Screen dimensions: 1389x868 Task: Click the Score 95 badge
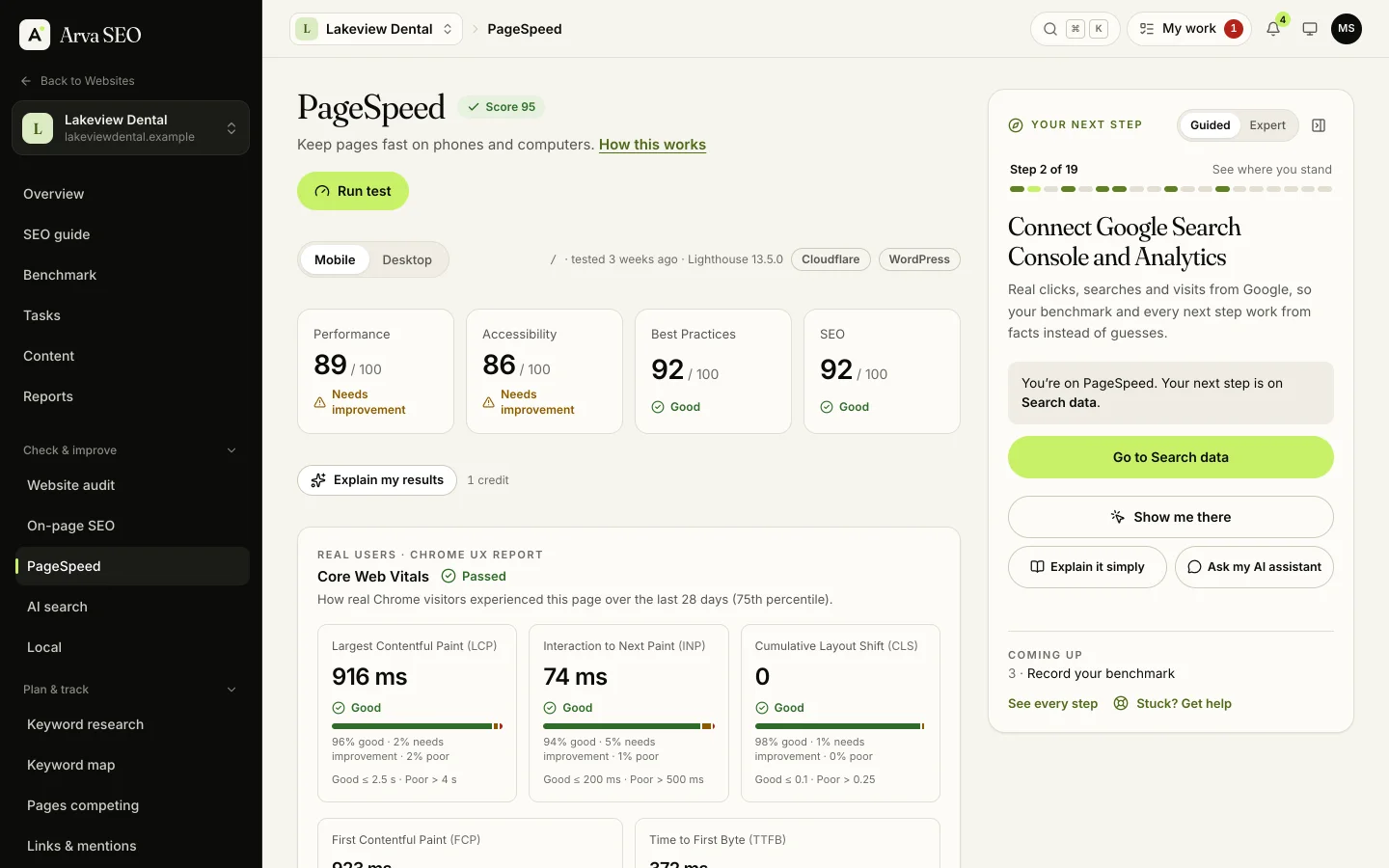502,107
